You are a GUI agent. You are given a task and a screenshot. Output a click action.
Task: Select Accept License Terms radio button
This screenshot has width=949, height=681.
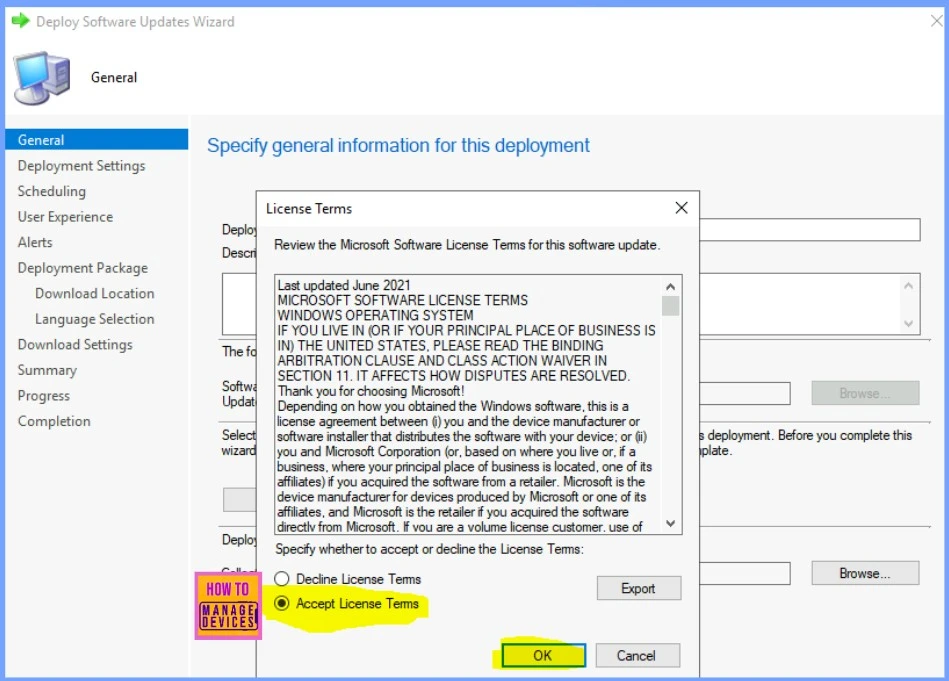(x=281, y=604)
